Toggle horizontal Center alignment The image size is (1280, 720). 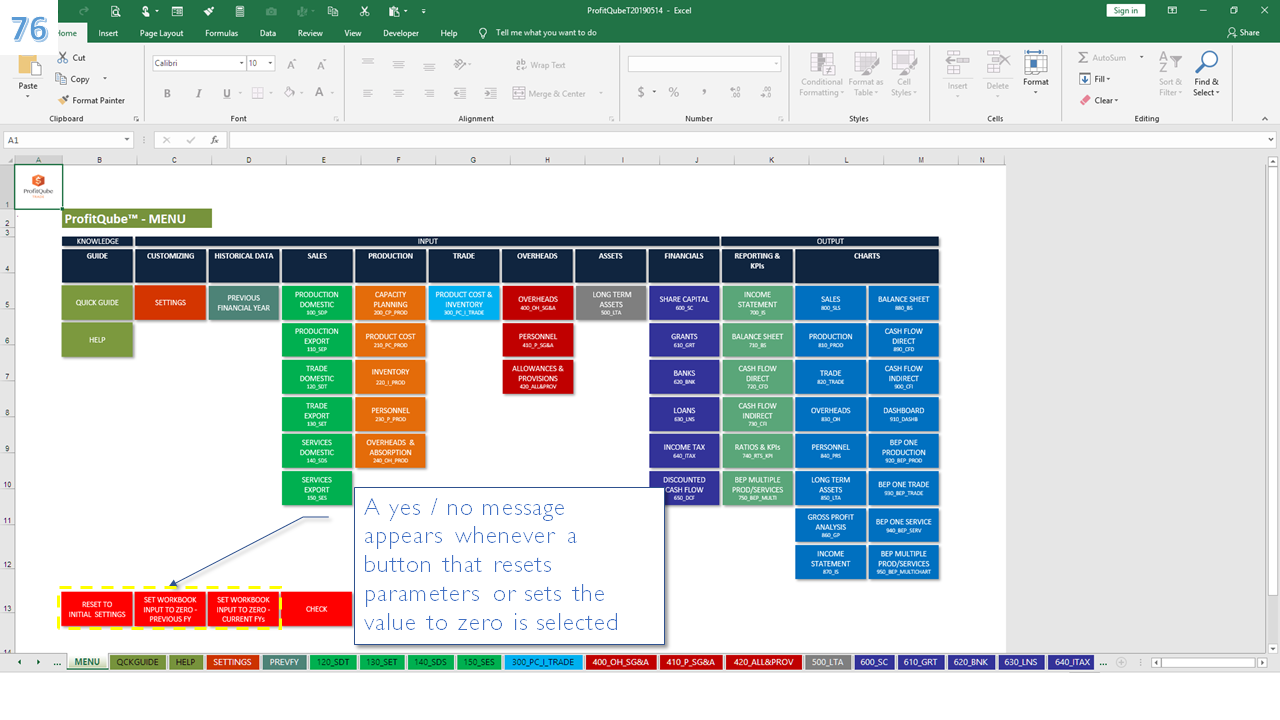point(398,93)
